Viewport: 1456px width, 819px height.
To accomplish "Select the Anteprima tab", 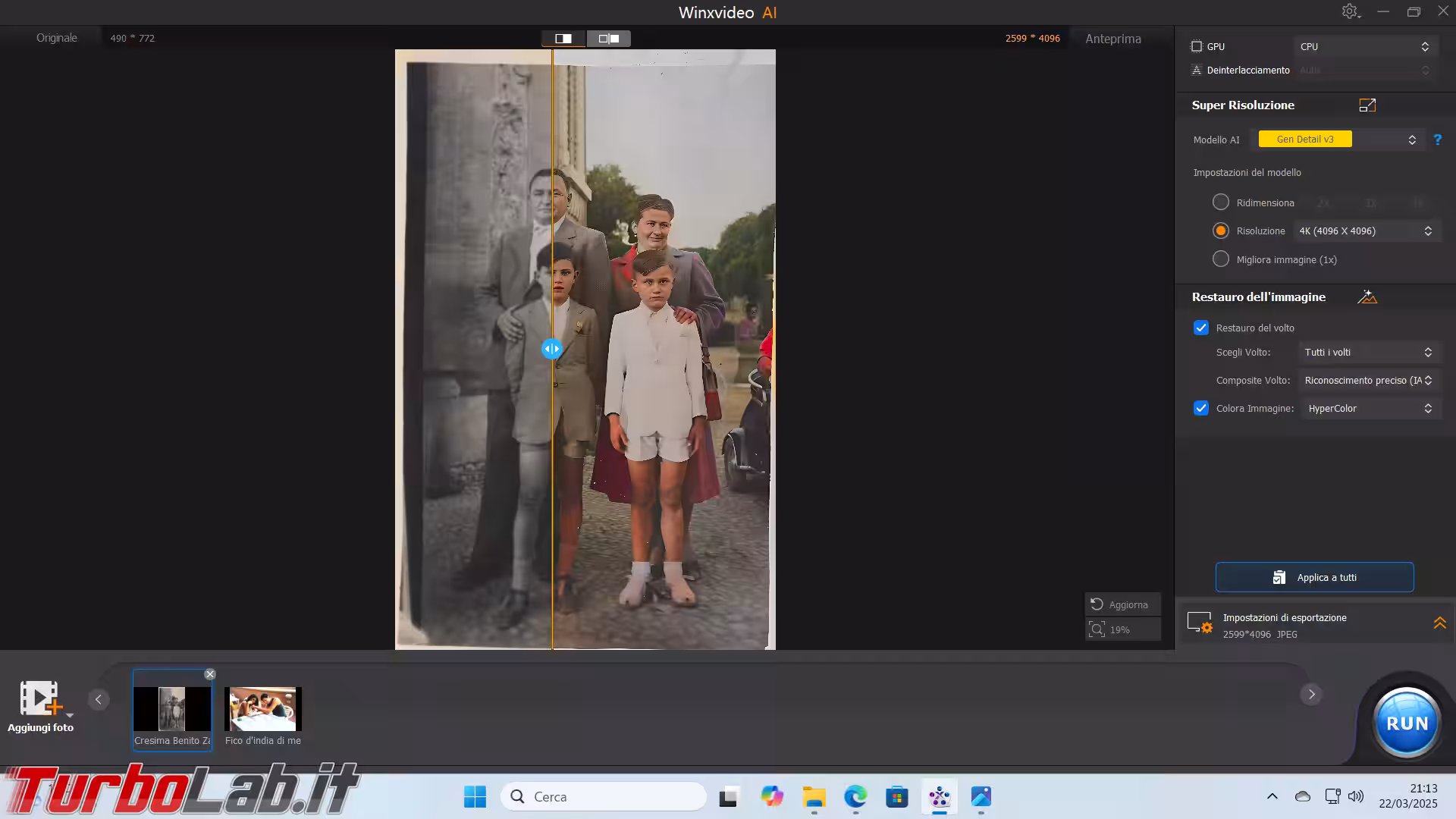I will [x=1112, y=38].
